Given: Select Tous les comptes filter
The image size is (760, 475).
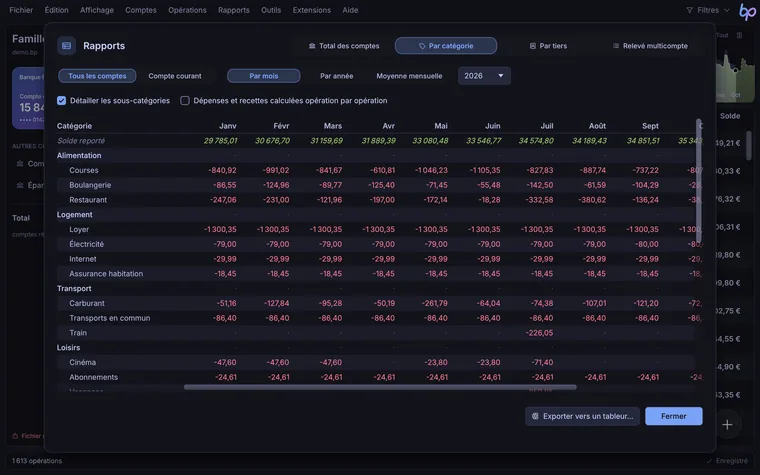Looking at the screenshot, I should [x=97, y=76].
